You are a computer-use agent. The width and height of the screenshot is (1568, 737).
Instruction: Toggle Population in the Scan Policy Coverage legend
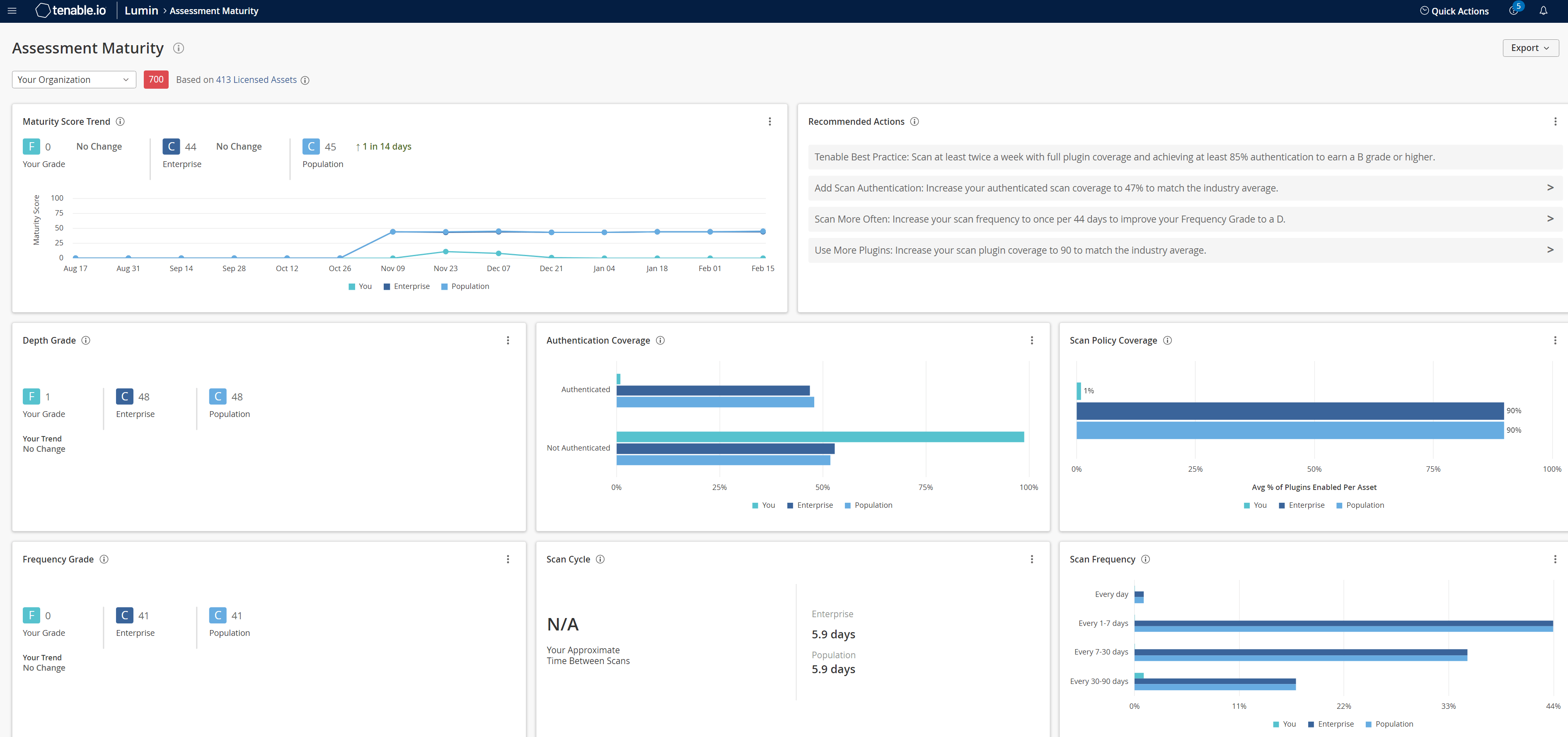click(1360, 505)
